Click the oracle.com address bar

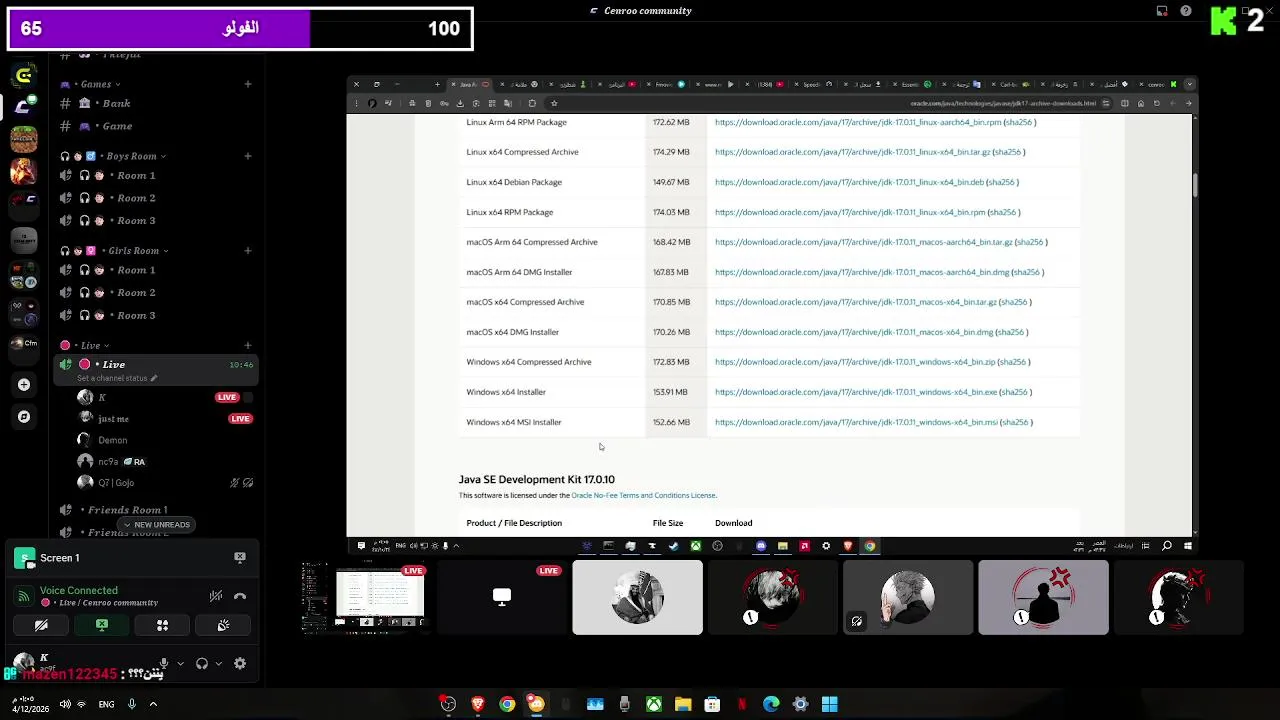click(x=1003, y=103)
